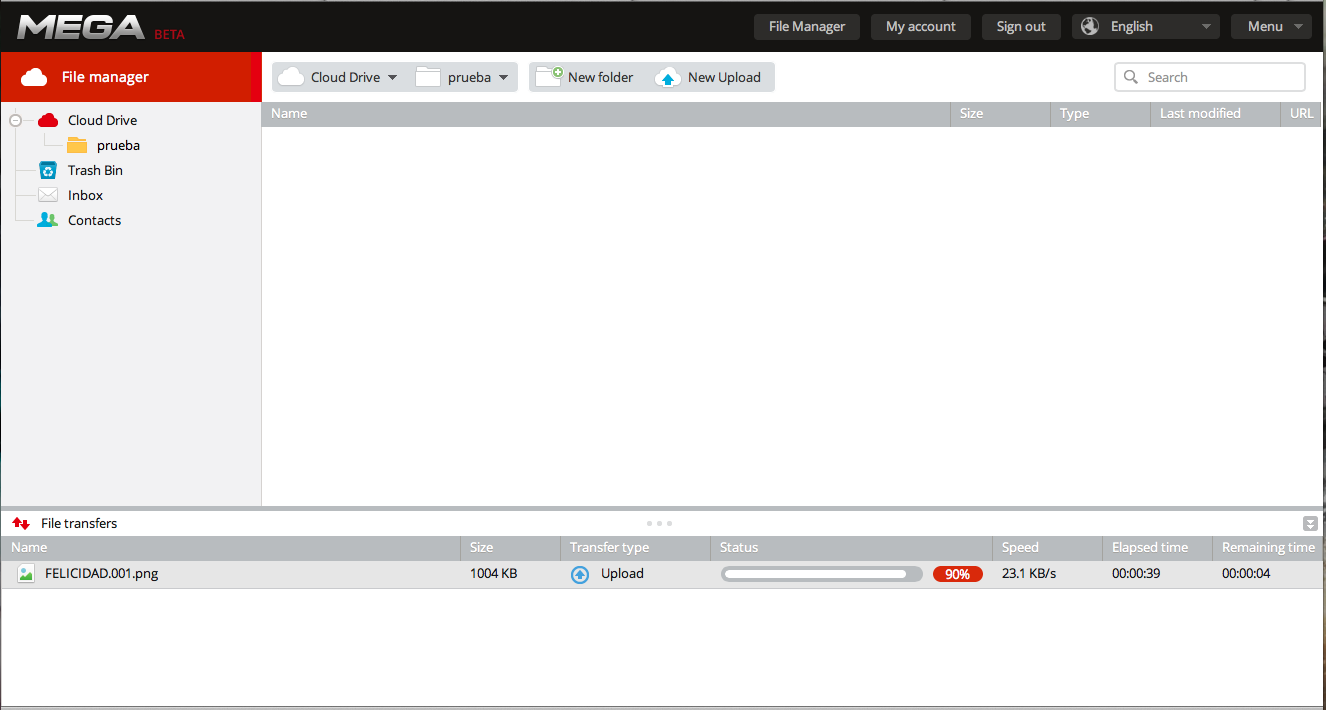Click the MEGA logo in header

point(81,27)
